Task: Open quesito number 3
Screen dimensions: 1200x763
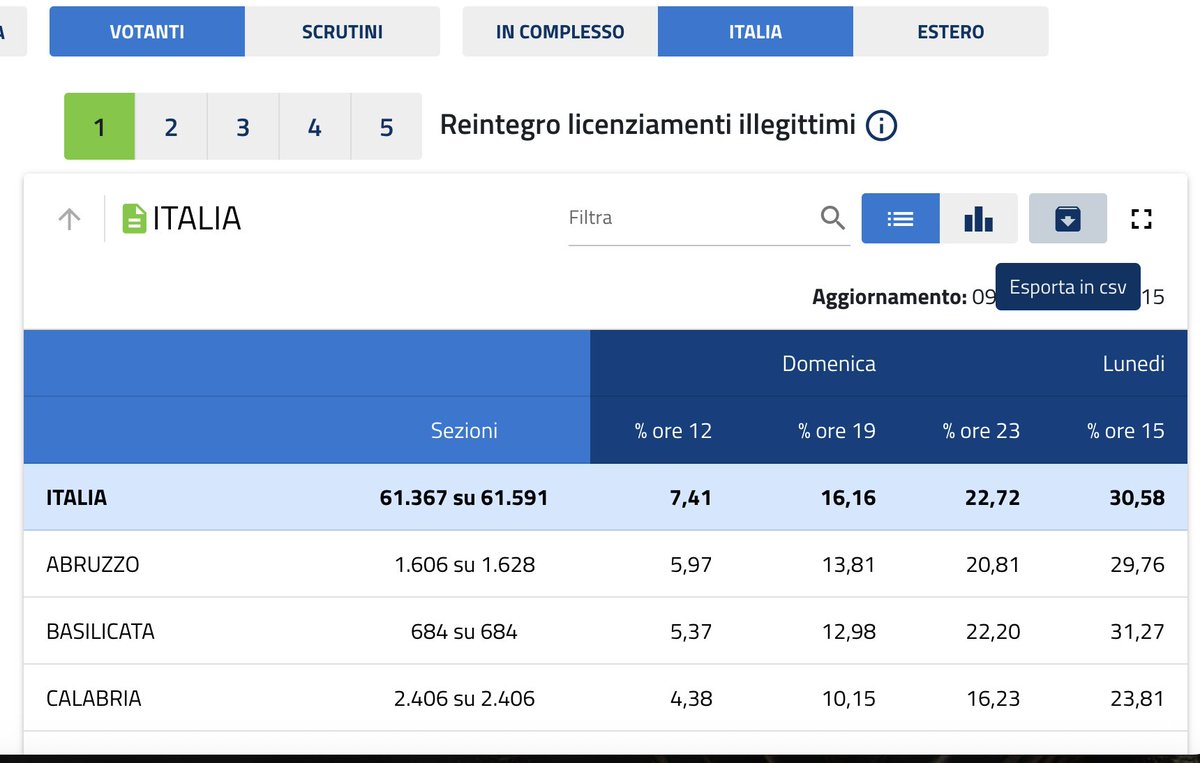Action: (x=242, y=126)
